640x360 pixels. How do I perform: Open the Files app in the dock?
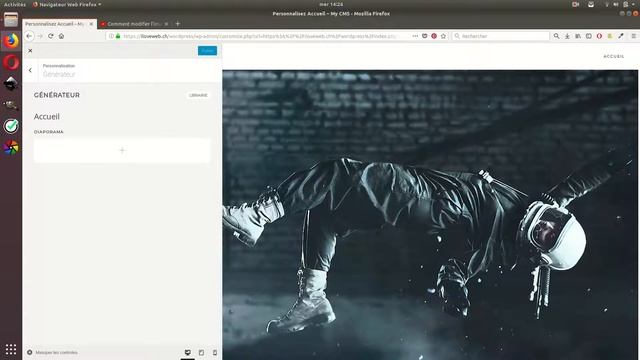point(11,20)
